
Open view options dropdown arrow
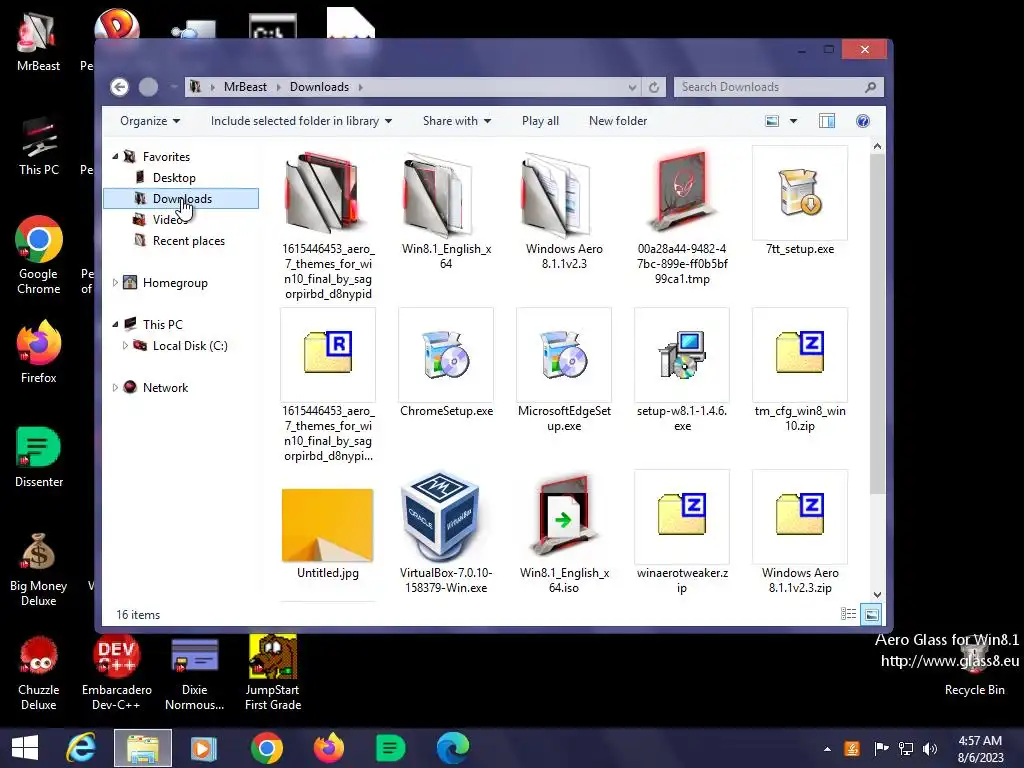(x=793, y=121)
